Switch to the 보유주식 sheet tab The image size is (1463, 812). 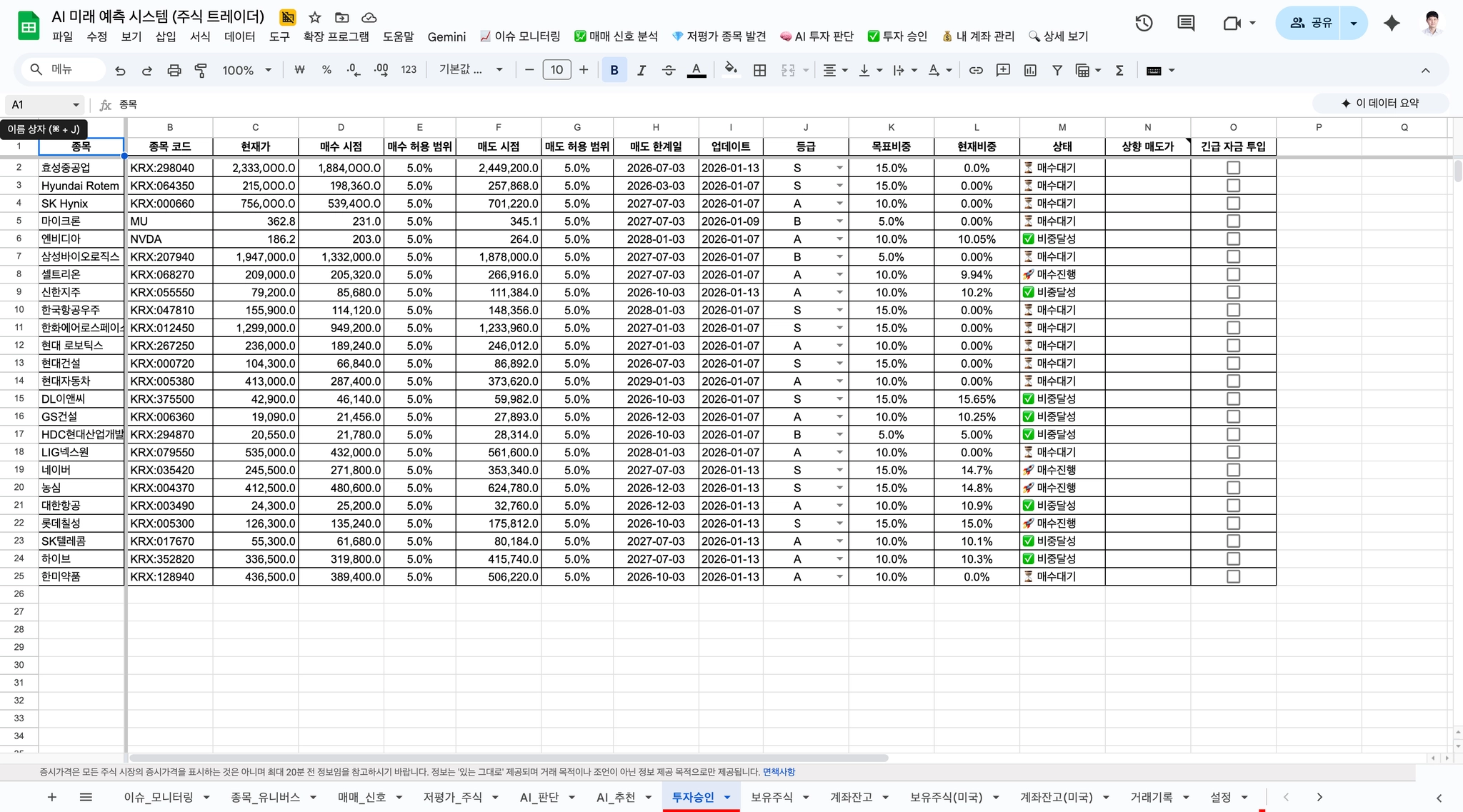772,797
